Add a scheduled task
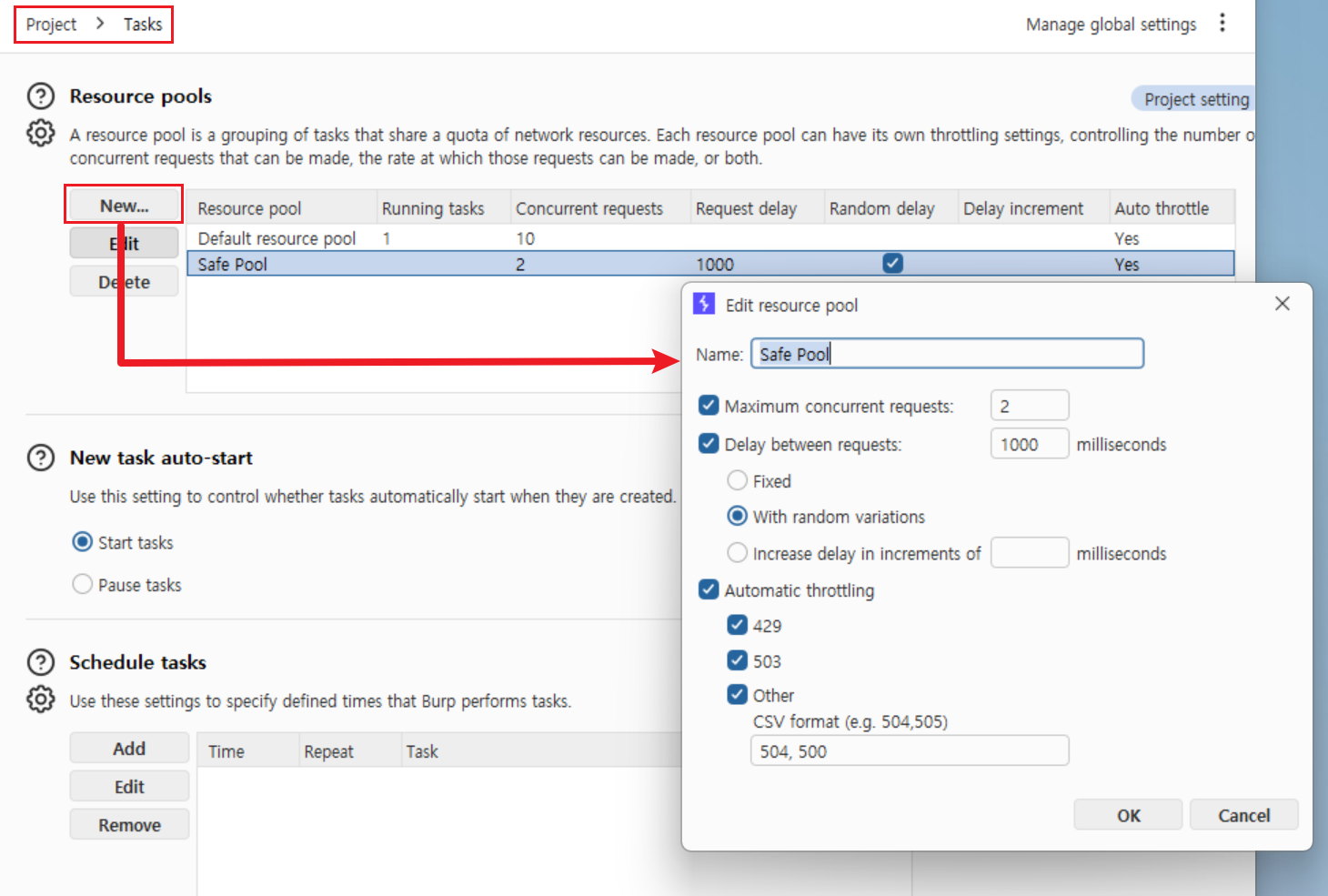 pos(129,748)
